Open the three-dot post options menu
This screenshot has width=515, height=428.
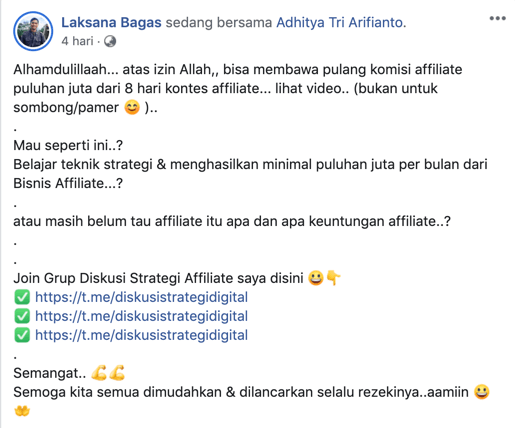(497, 18)
